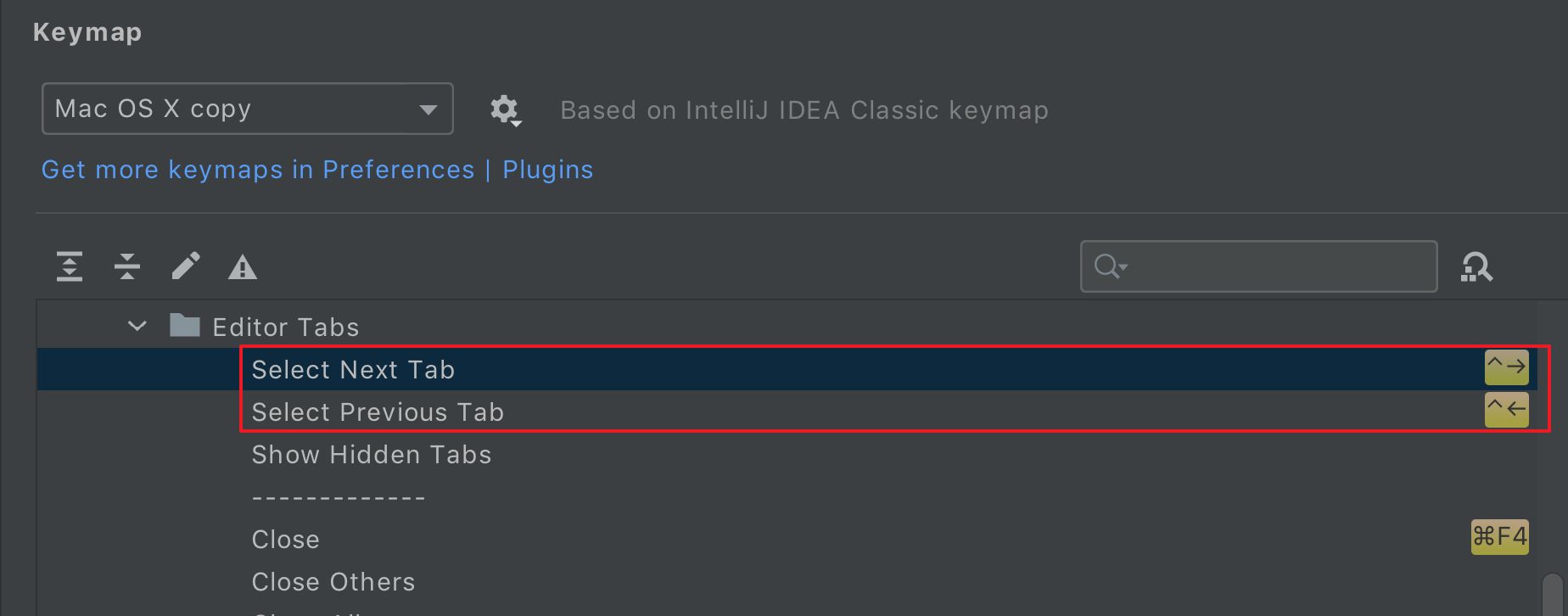This screenshot has height=616, width=1568.
Task: Select the Show Hidden Tabs action
Action: (372, 455)
